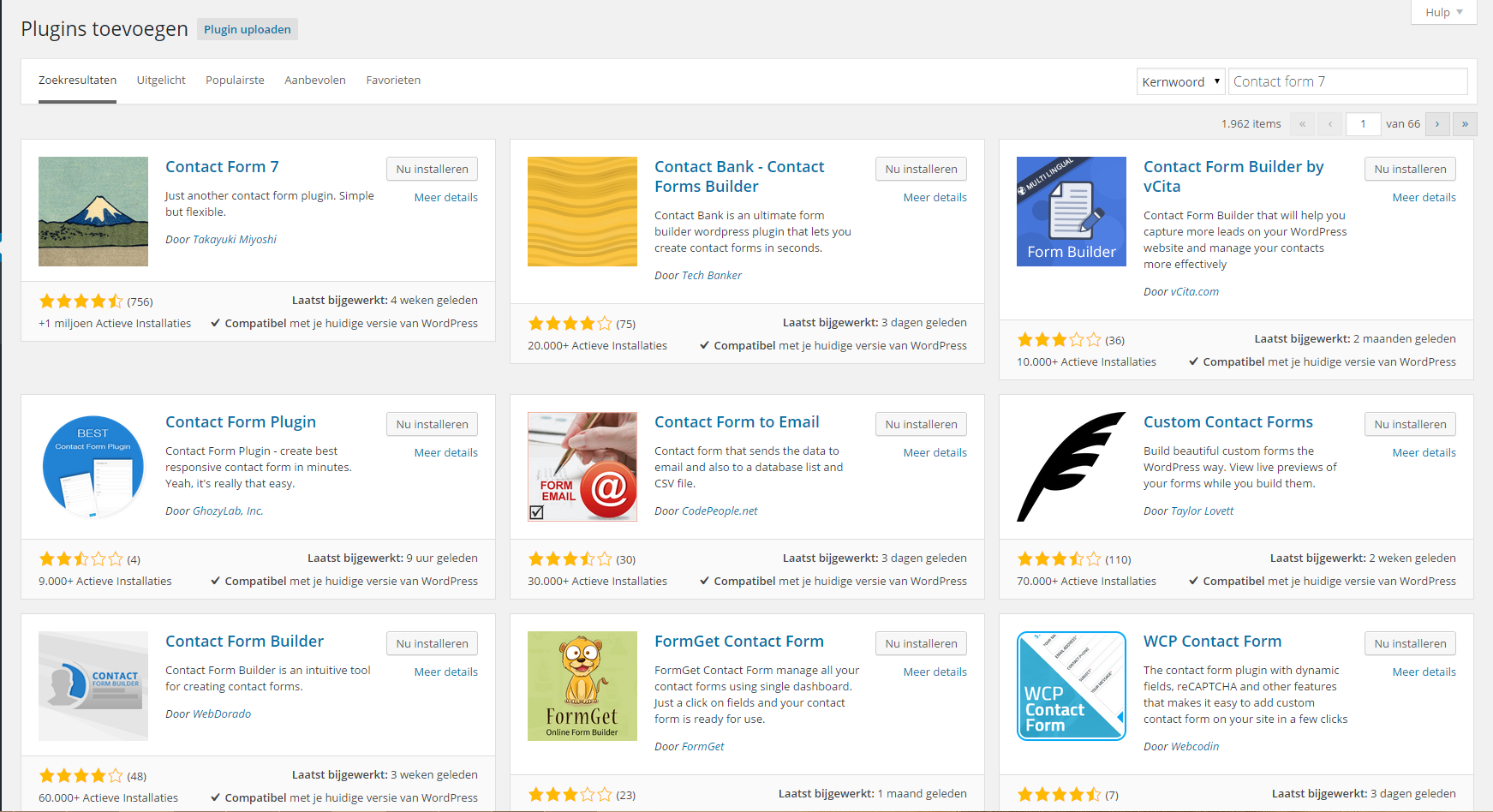This screenshot has height=812, width=1493.
Task: Select the Contact Form Plugin blue badge icon
Action: (x=93, y=466)
